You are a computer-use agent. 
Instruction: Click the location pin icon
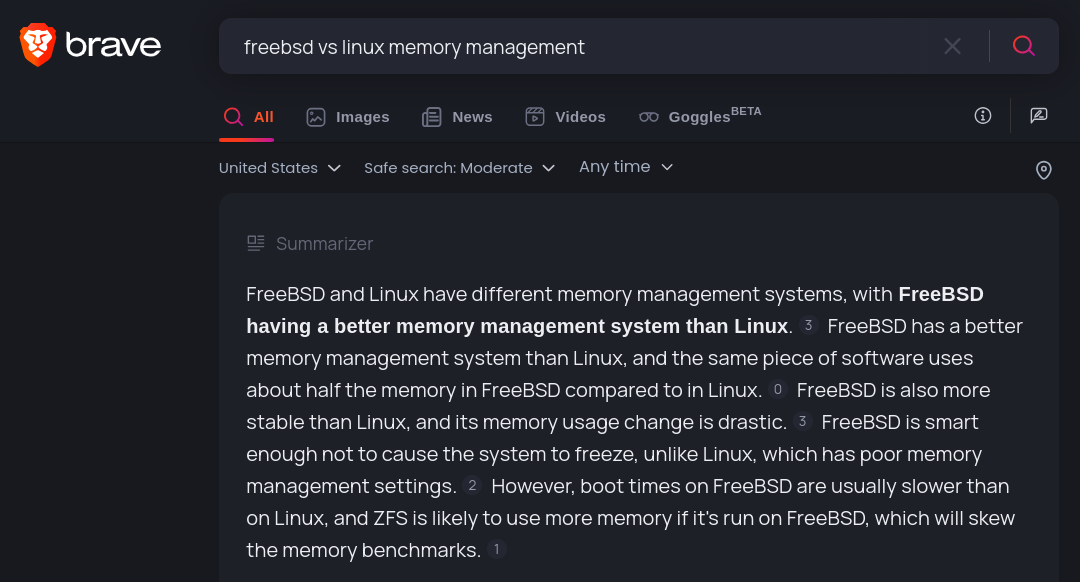(x=1043, y=169)
